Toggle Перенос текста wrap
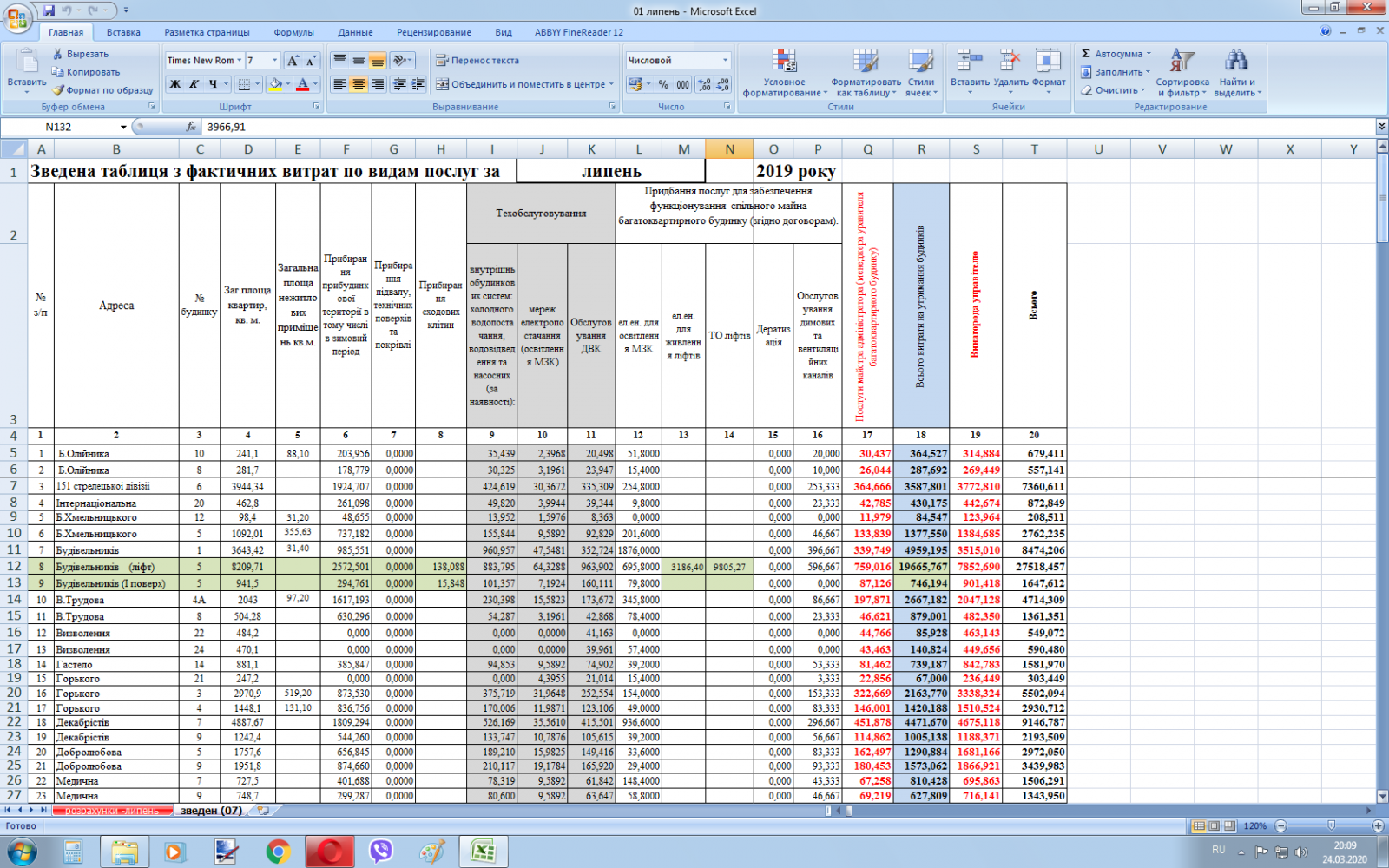The height and width of the screenshot is (868, 1389). click(x=477, y=61)
